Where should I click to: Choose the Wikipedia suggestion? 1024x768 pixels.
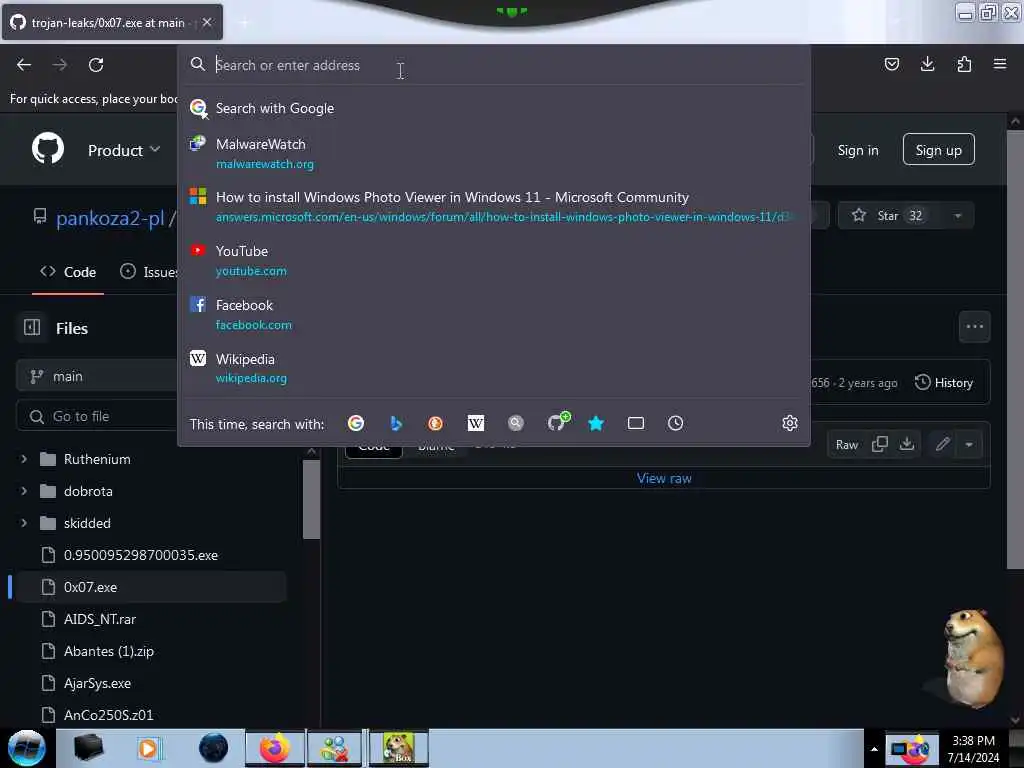[494, 368]
